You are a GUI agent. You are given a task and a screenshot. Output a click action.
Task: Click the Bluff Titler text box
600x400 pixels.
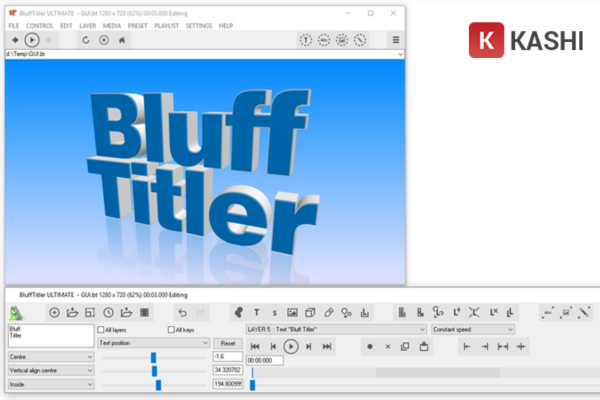coord(51,336)
